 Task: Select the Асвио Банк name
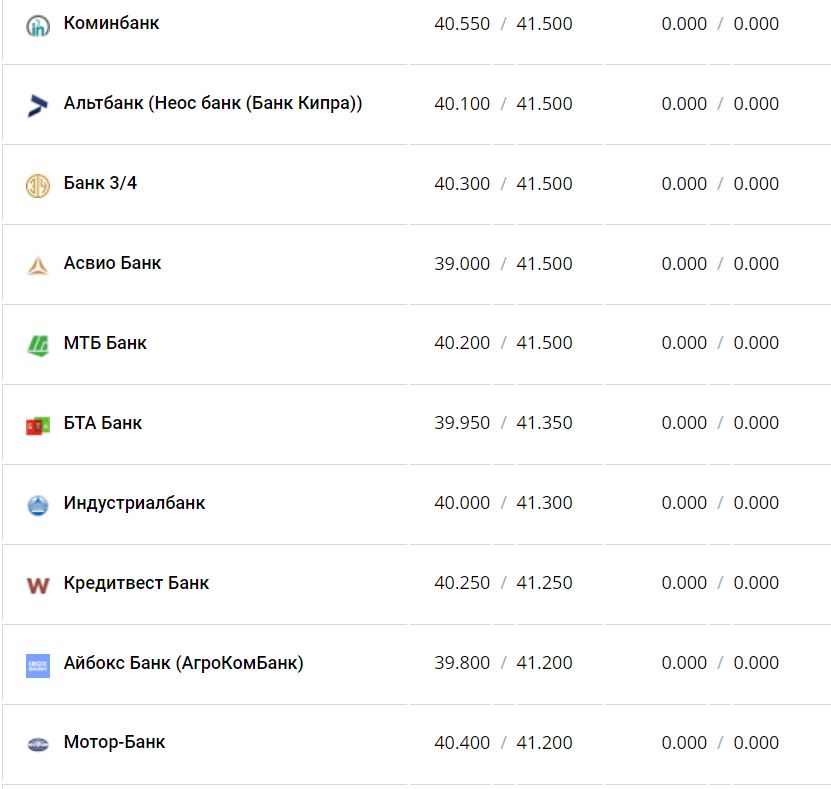coord(112,263)
